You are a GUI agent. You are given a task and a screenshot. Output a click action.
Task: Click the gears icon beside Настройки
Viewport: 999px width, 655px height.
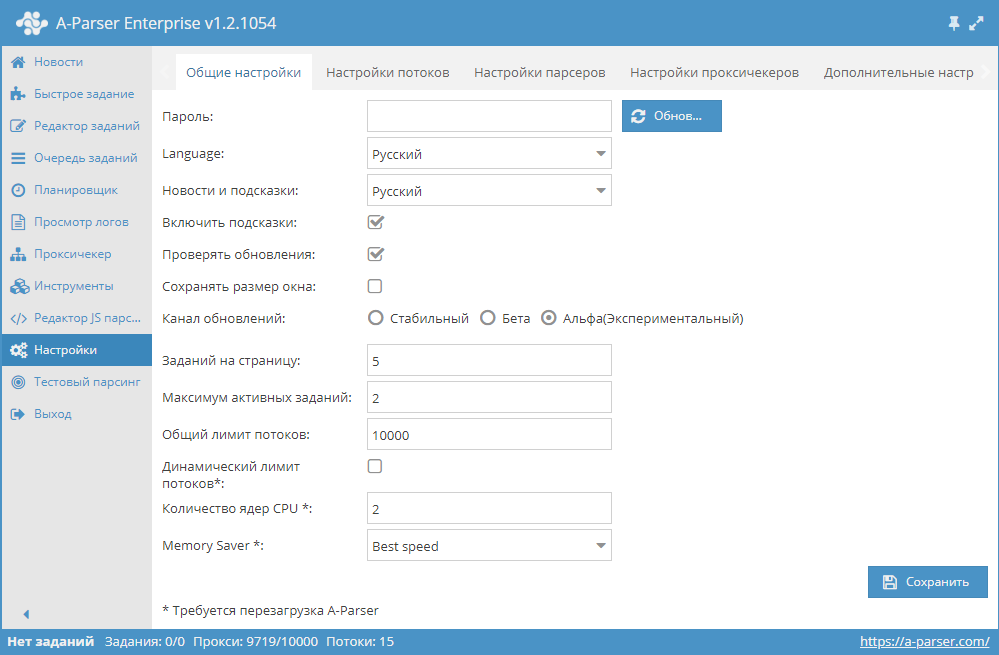[19, 350]
